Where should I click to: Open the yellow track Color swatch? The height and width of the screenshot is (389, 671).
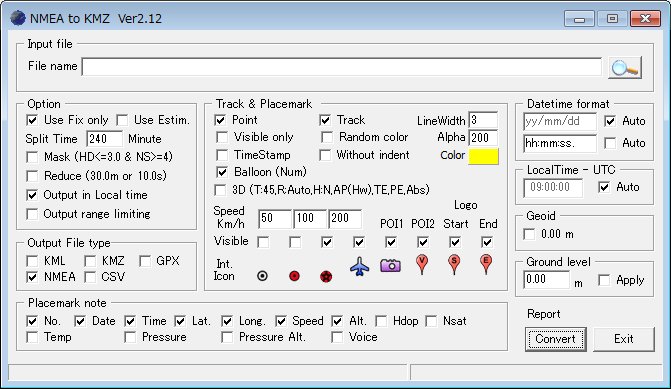click(x=484, y=156)
